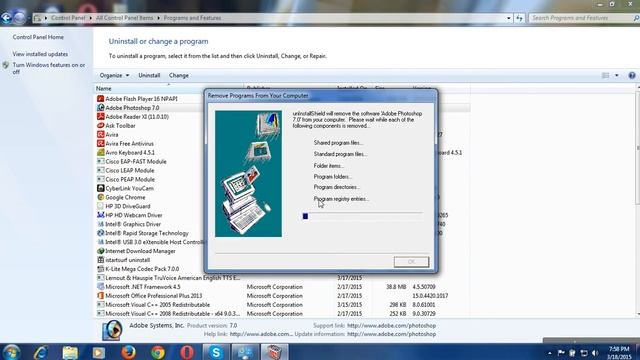Click the Adobe Photoshop 7.0 list icon
640x360 pixels.
coord(100,108)
